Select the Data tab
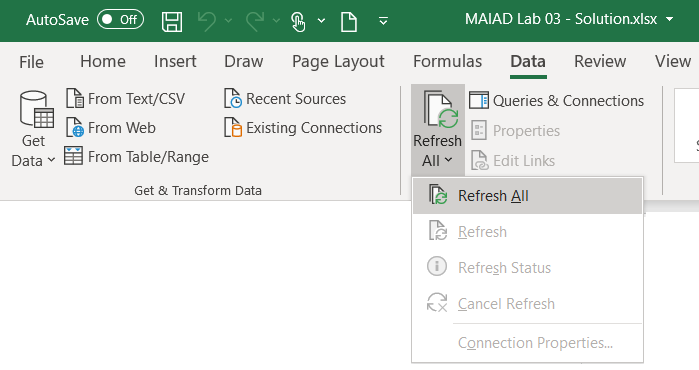699x370 pixels. tap(528, 61)
